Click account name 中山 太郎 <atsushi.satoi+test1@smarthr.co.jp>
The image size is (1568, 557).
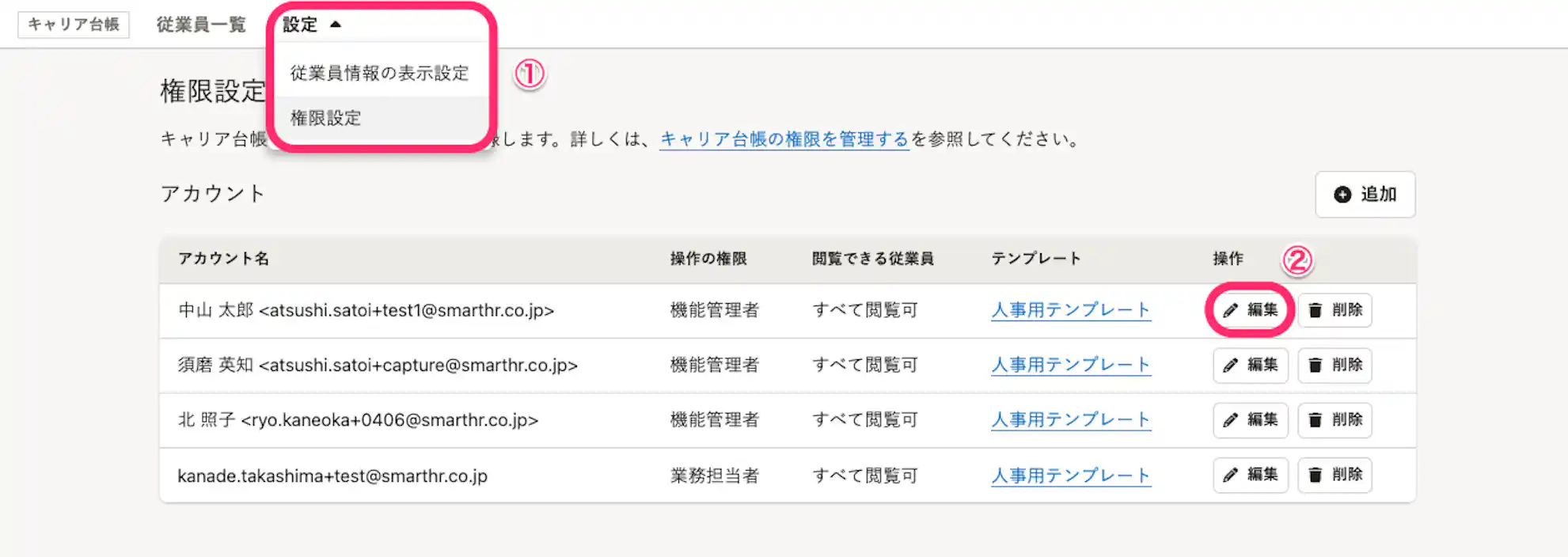(x=366, y=310)
